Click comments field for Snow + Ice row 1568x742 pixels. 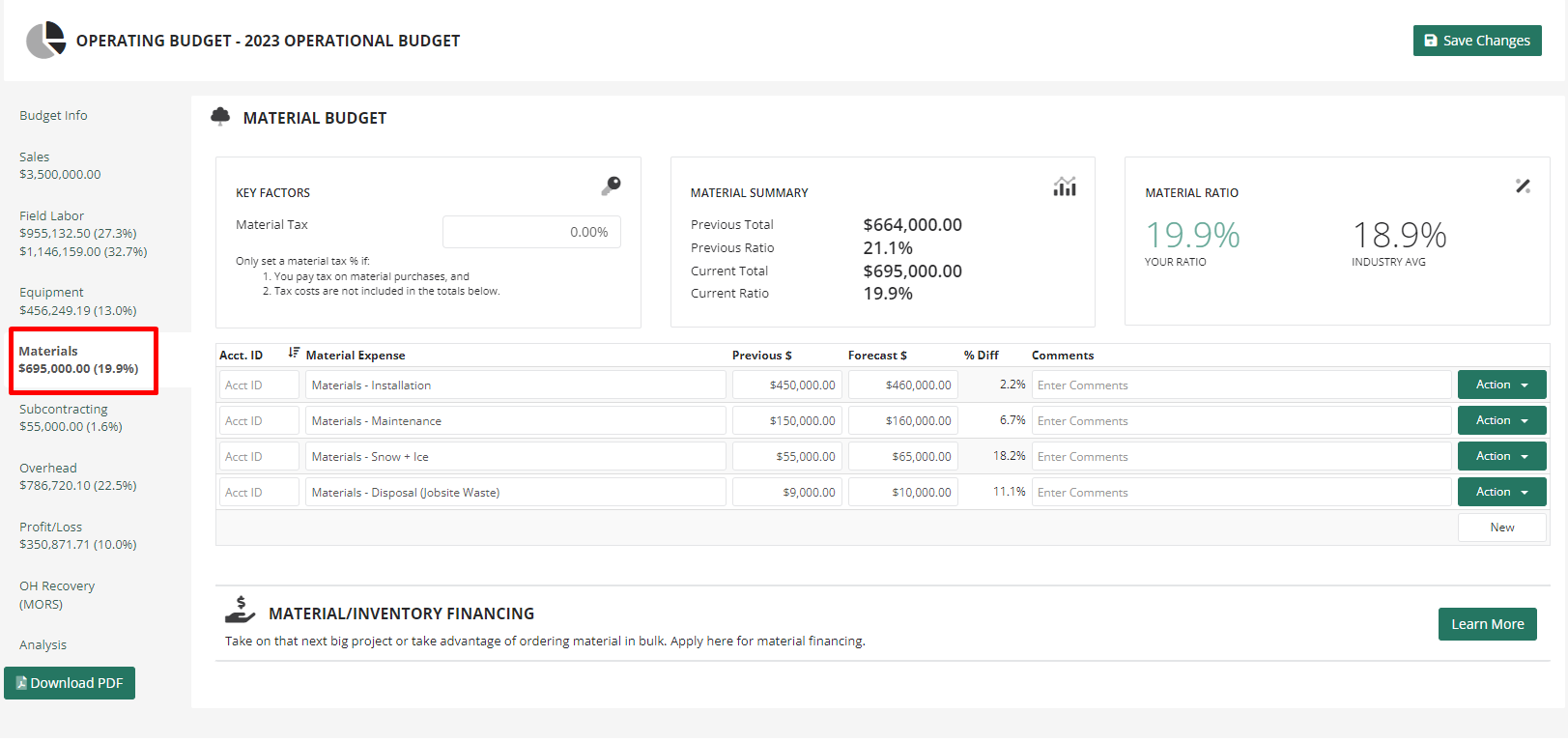[x=1241, y=456]
